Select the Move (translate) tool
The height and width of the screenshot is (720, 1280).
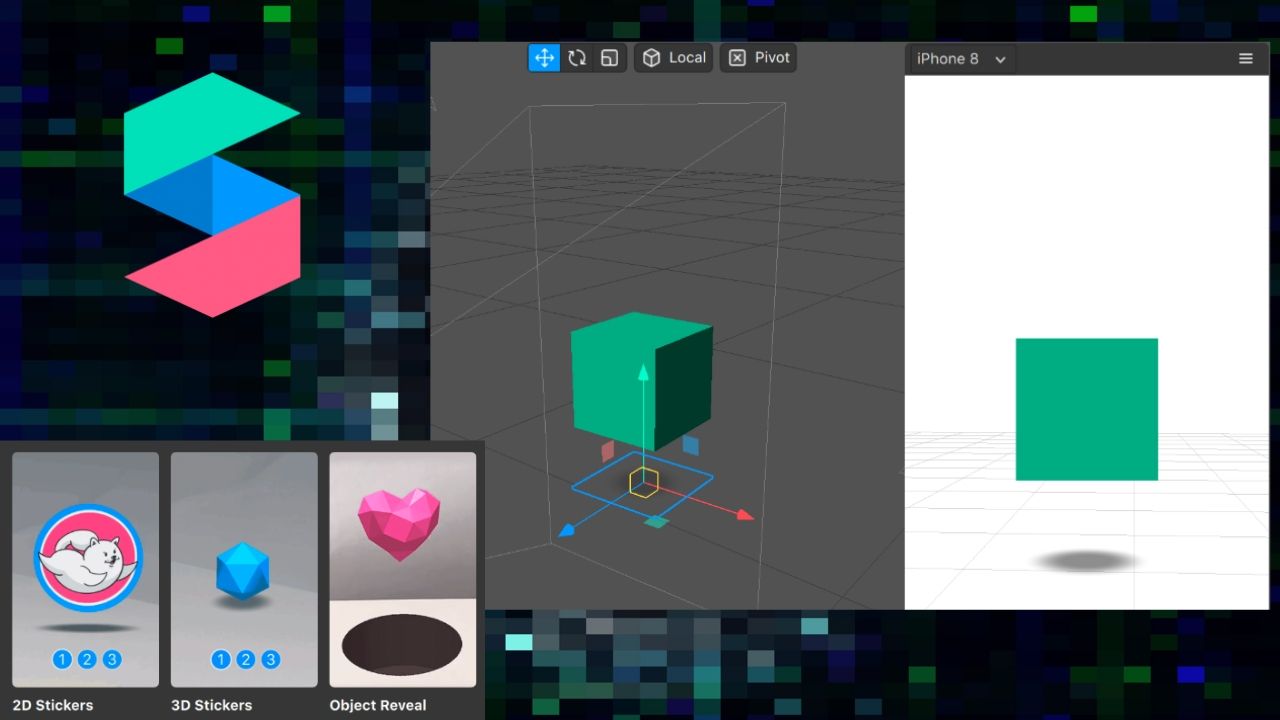[544, 58]
